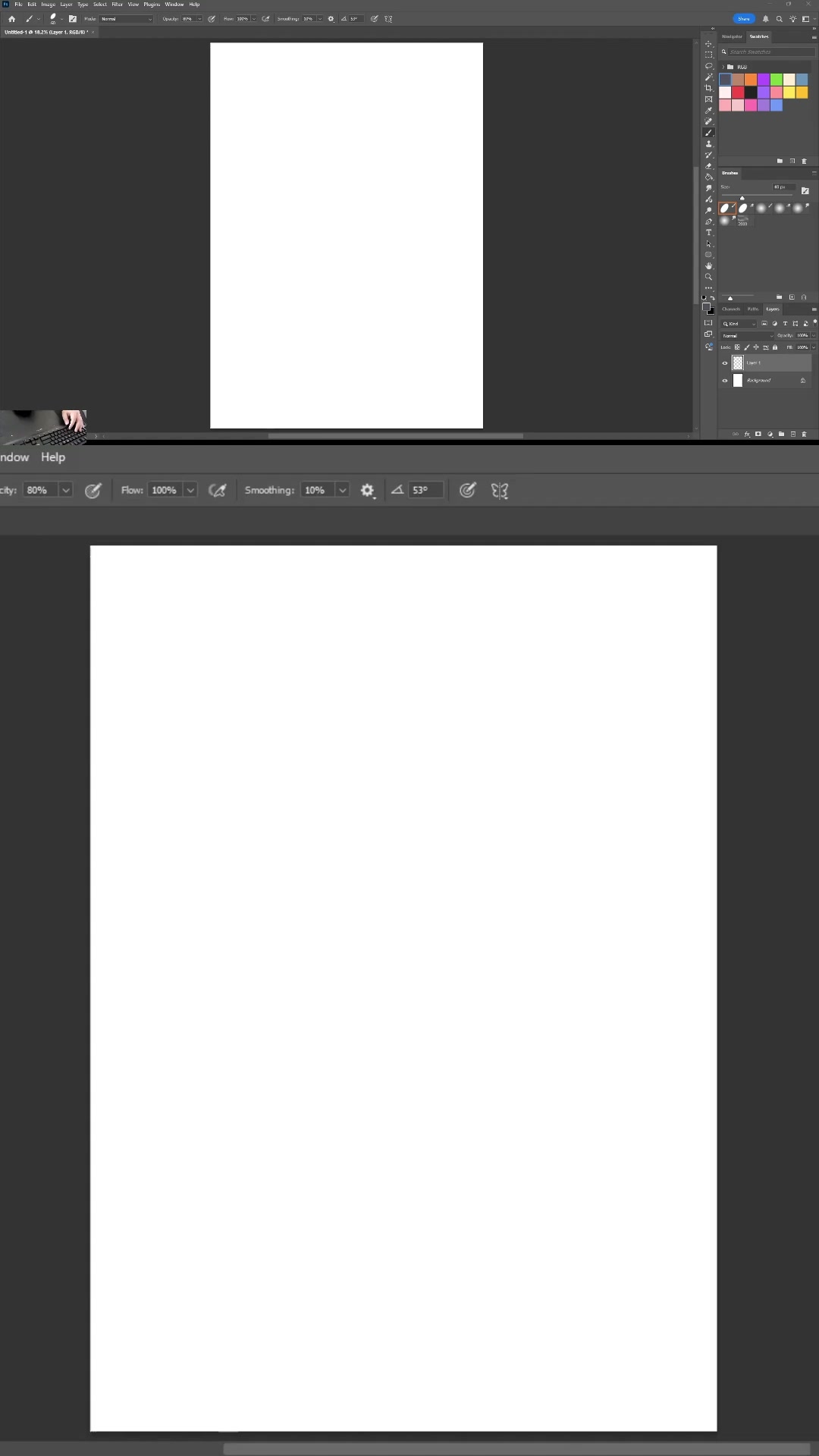
Task: Hide Layer 1 via eye icon
Action: pyautogui.click(x=725, y=363)
